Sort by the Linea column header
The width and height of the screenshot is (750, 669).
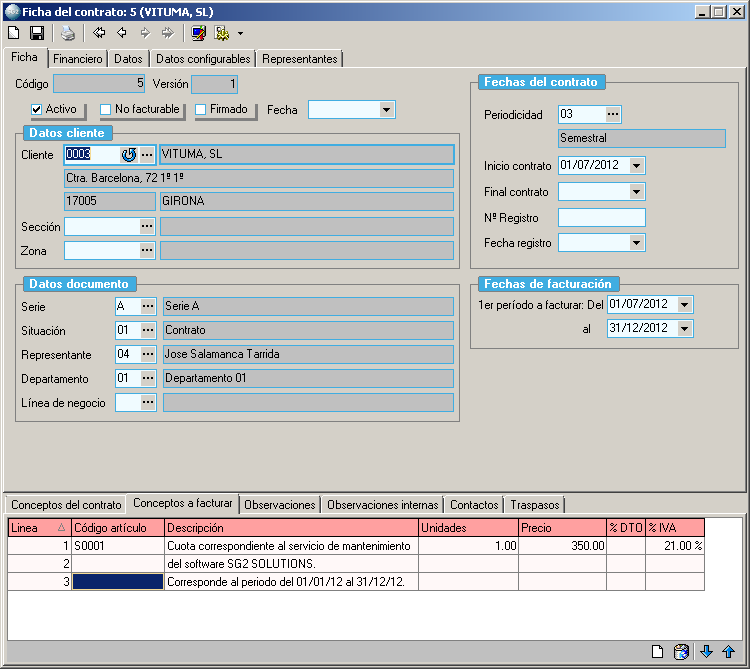tap(39, 528)
